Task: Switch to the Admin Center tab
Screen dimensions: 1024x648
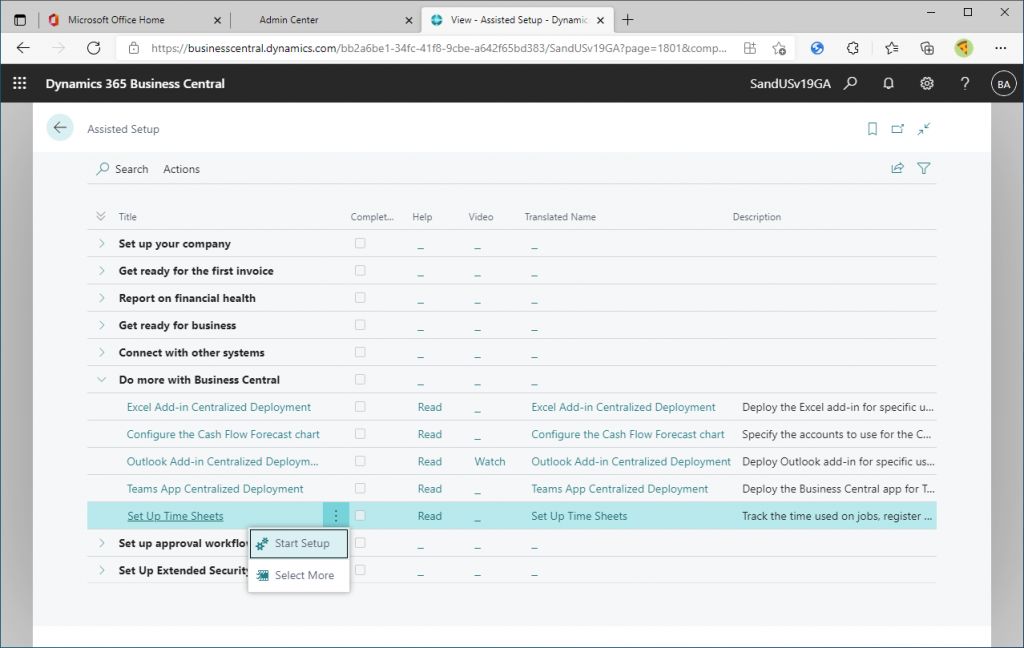Action: click(325, 20)
